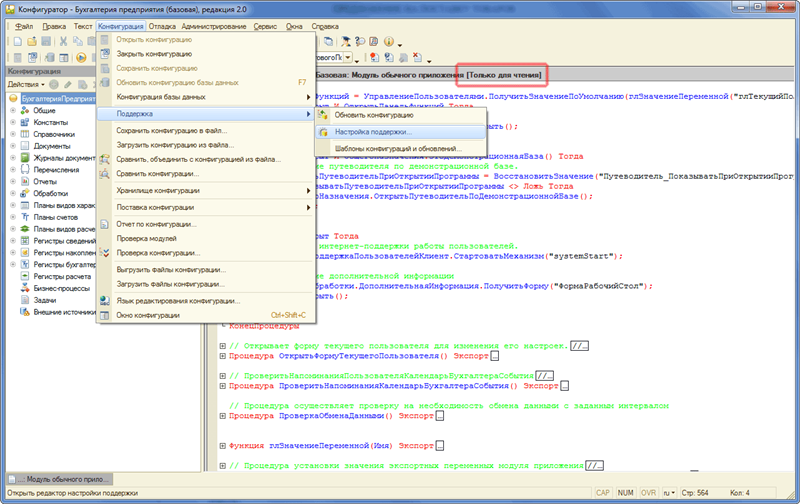Open Настройка поддержки from the submenu
The height and width of the screenshot is (504, 800).
(x=372, y=132)
